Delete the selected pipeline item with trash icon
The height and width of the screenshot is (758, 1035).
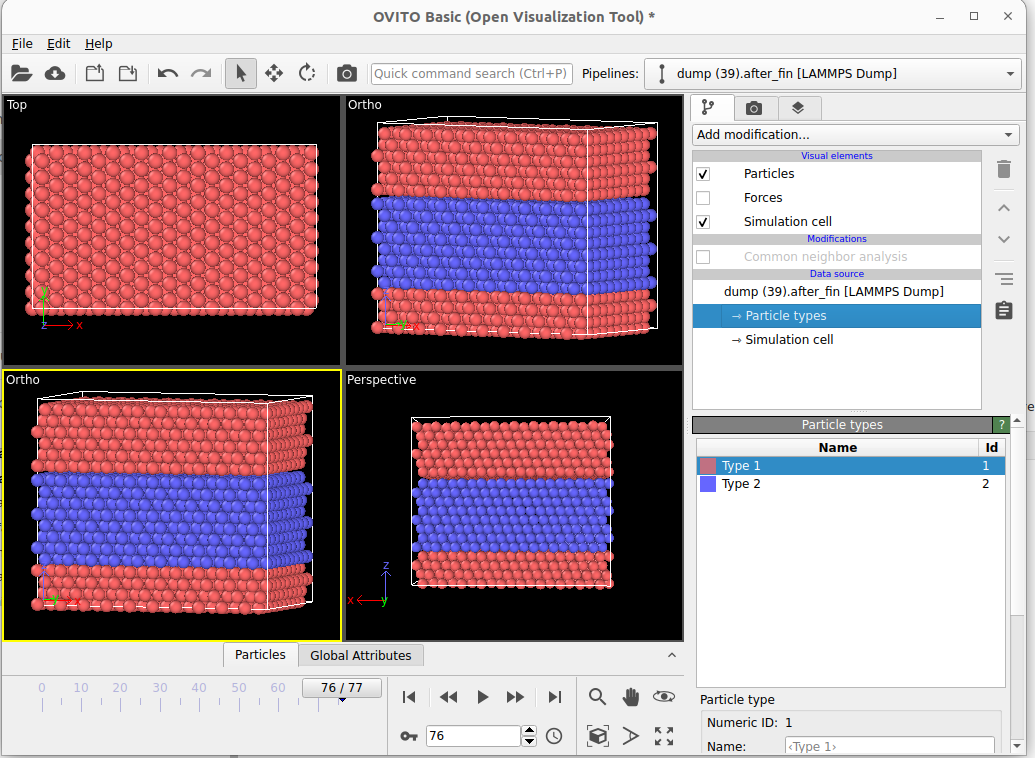click(1004, 169)
